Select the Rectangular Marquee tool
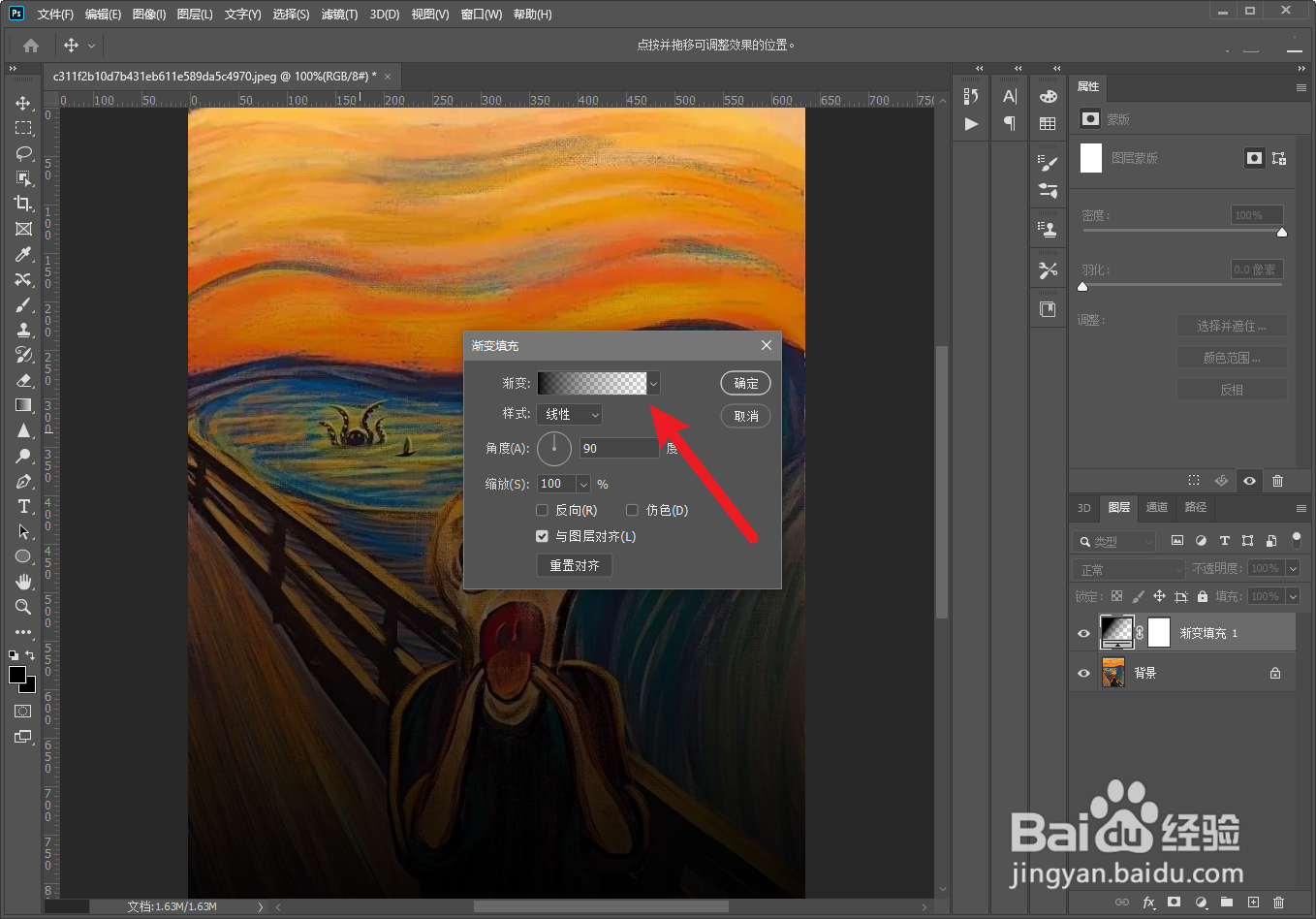This screenshot has width=1316, height=919. pyautogui.click(x=23, y=128)
